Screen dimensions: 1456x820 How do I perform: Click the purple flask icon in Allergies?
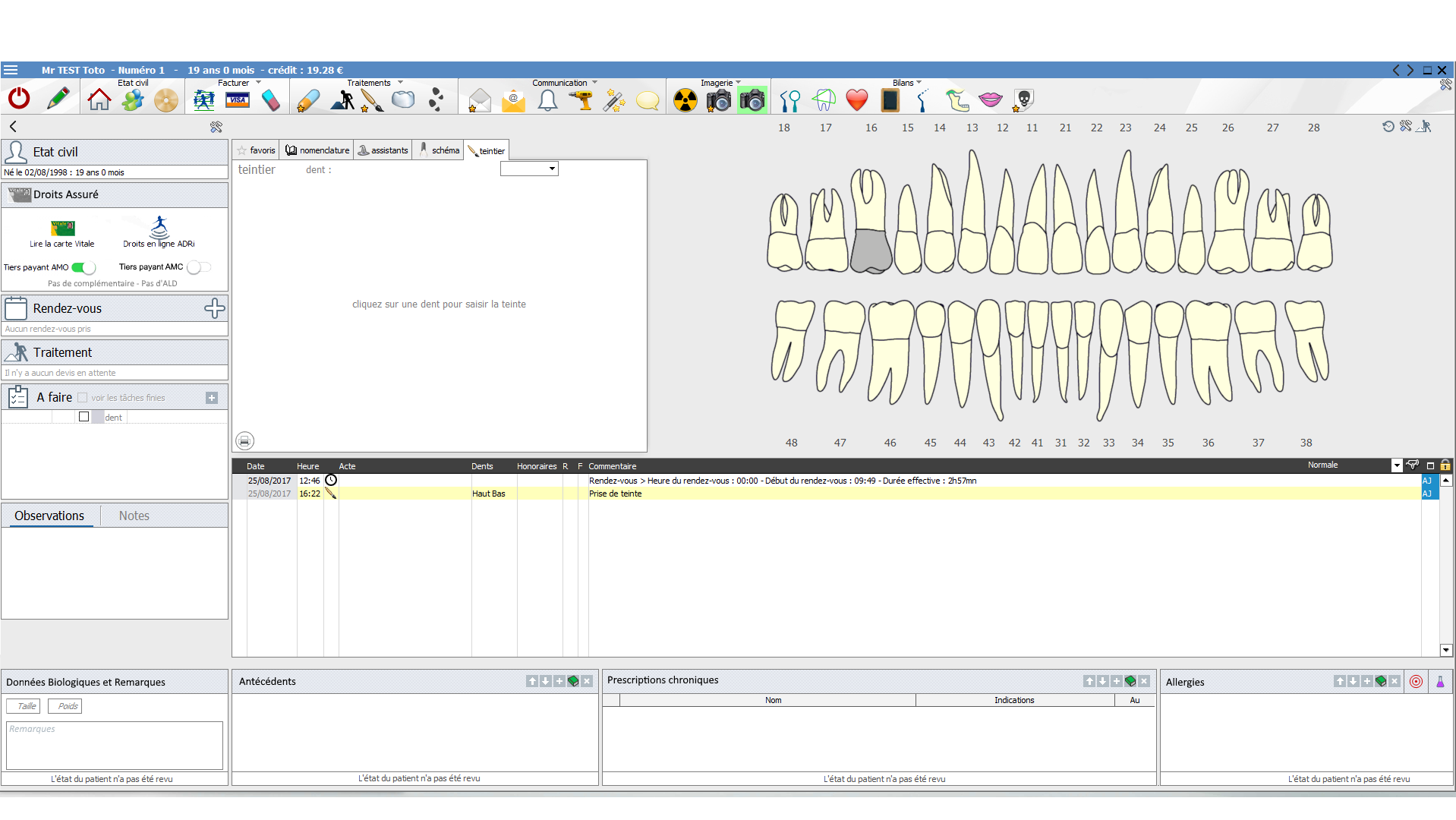point(1440,682)
